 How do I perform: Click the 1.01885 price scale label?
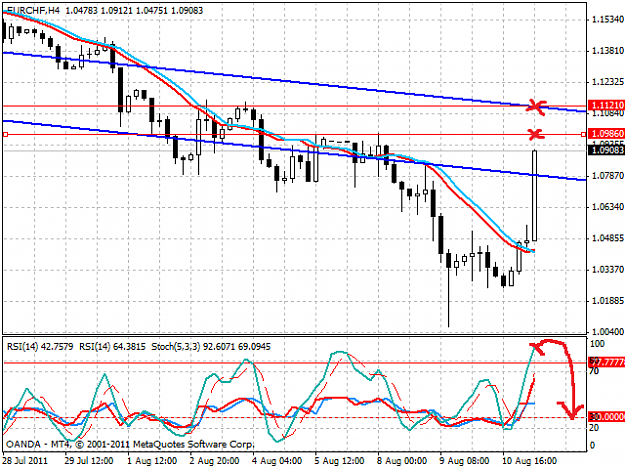[607, 300]
